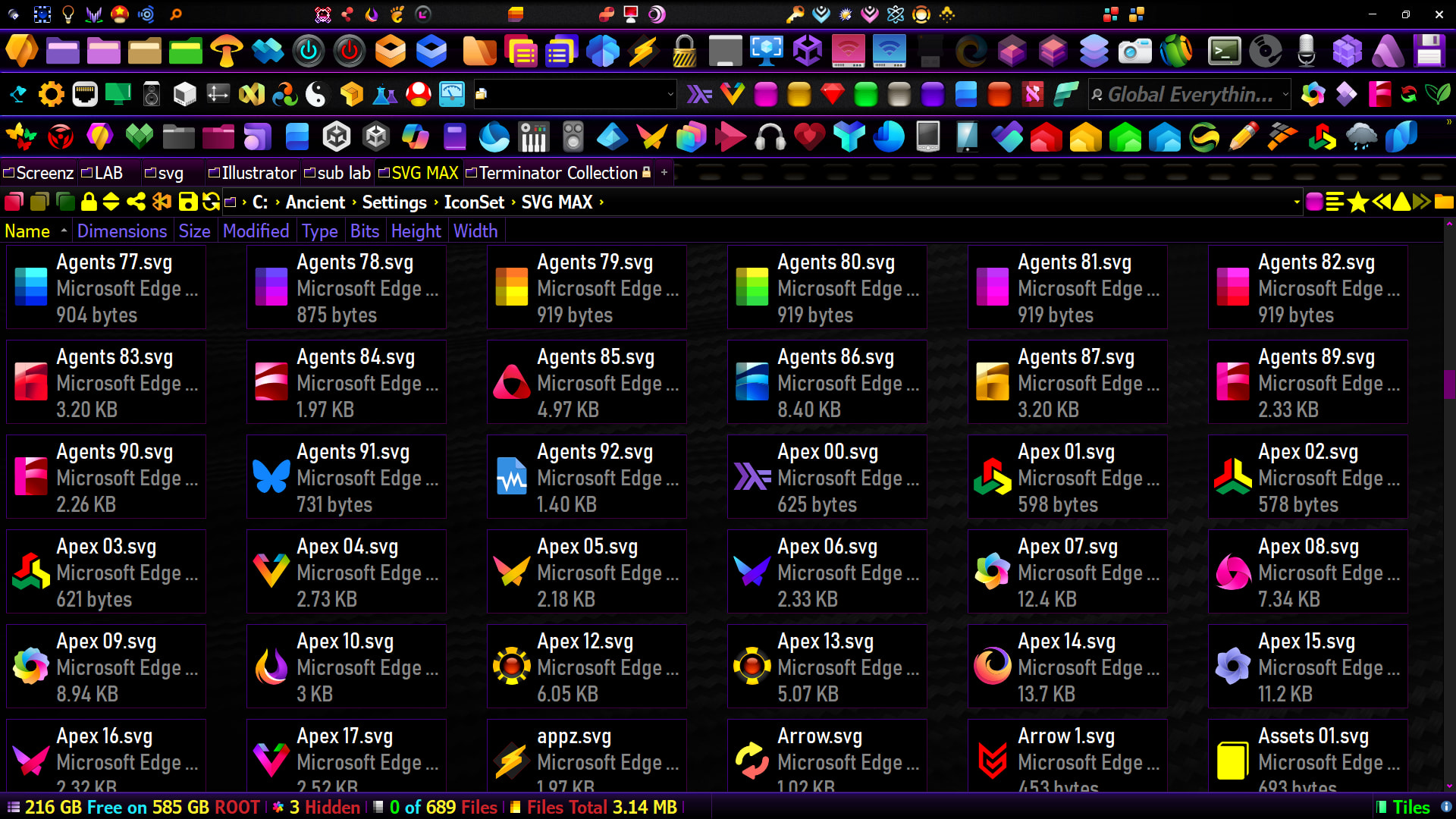Expand the chevron after Settings breadcrumb
Image resolution: width=1456 pixels, height=819 pixels.
435,202
